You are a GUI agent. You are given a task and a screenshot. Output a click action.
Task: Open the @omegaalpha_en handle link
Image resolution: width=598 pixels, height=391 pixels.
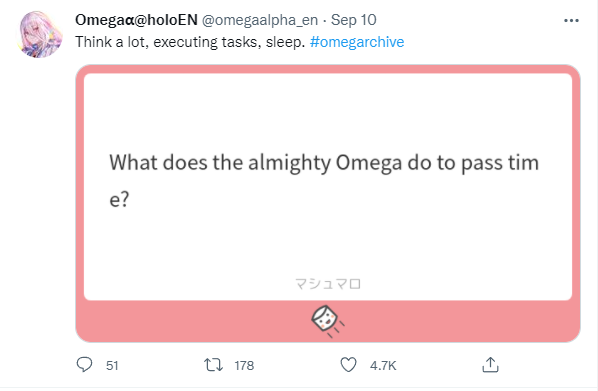point(260,20)
